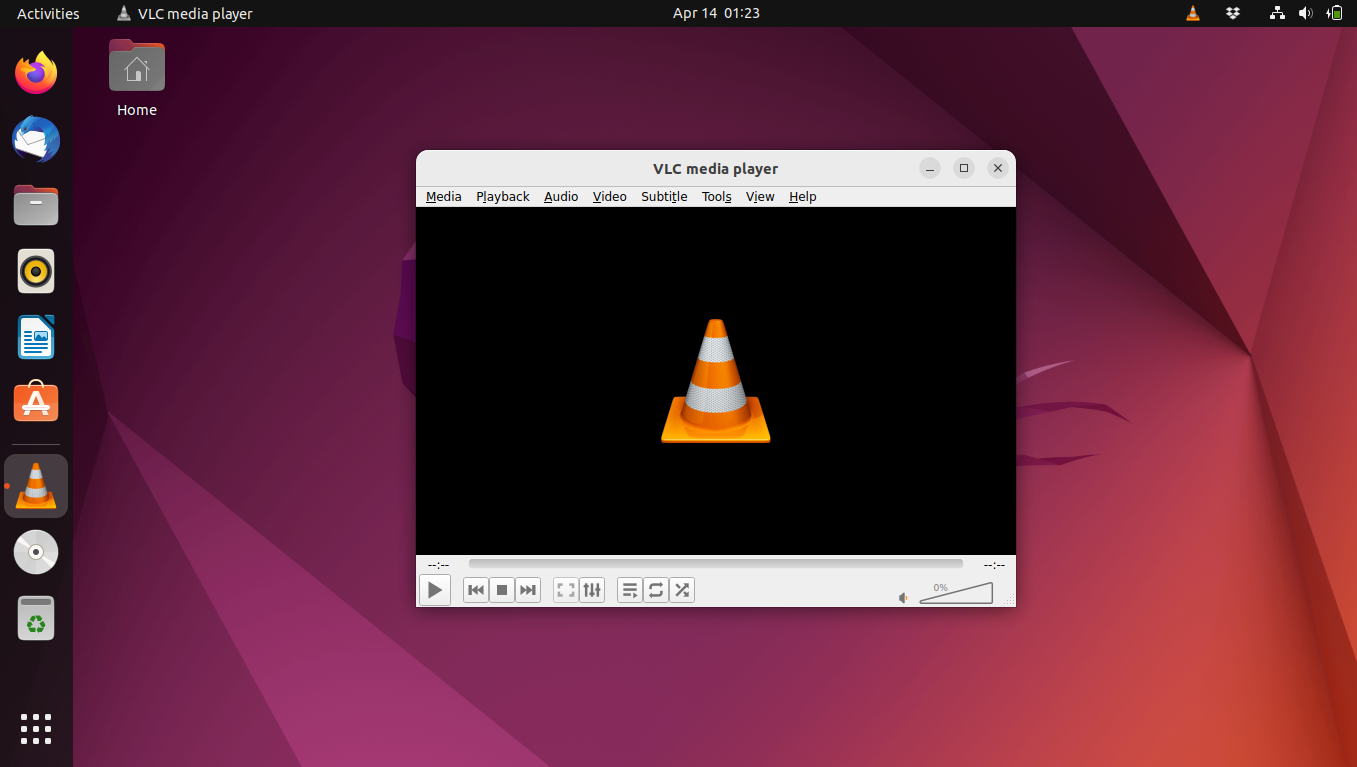The height and width of the screenshot is (767, 1357).
Task: Close the VLC media player window
Action: (x=997, y=168)
